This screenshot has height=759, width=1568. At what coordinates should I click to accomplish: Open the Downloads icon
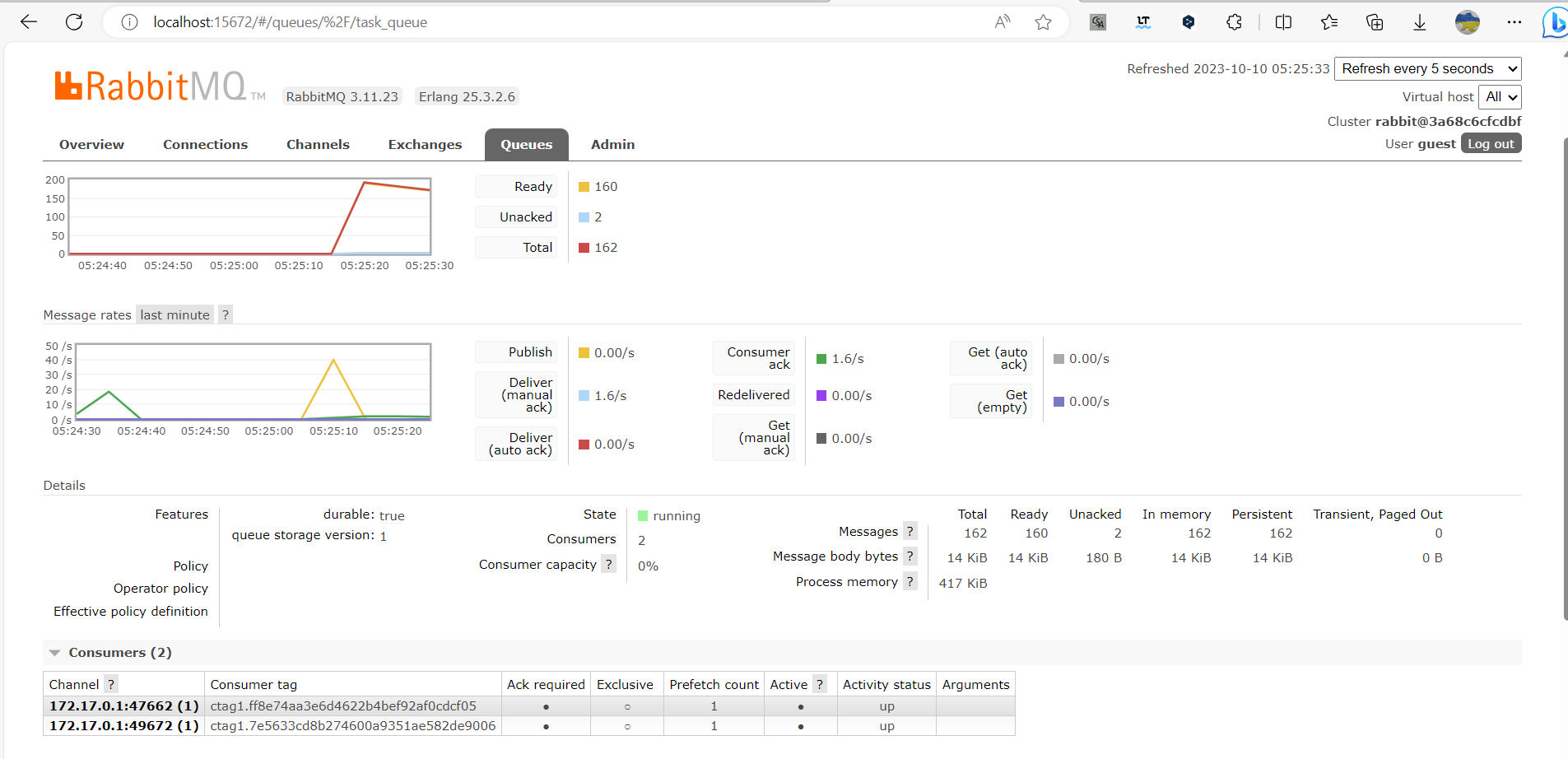[1420, 22]
